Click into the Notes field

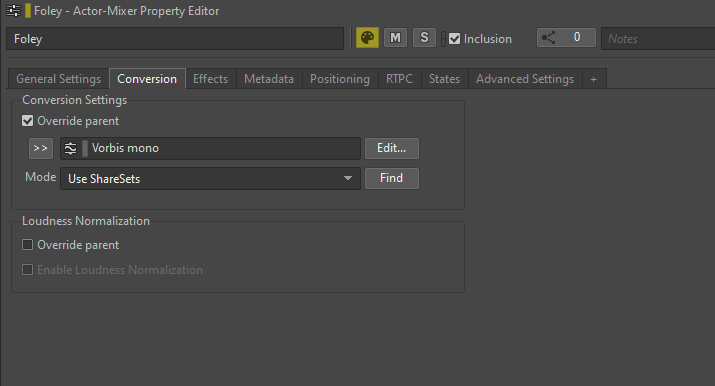(658, 39)
